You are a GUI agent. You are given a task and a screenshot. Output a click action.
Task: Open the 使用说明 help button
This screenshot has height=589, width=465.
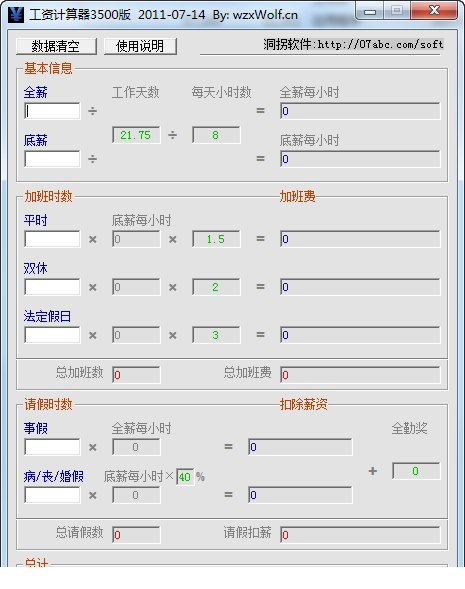[x=140, y=46]
